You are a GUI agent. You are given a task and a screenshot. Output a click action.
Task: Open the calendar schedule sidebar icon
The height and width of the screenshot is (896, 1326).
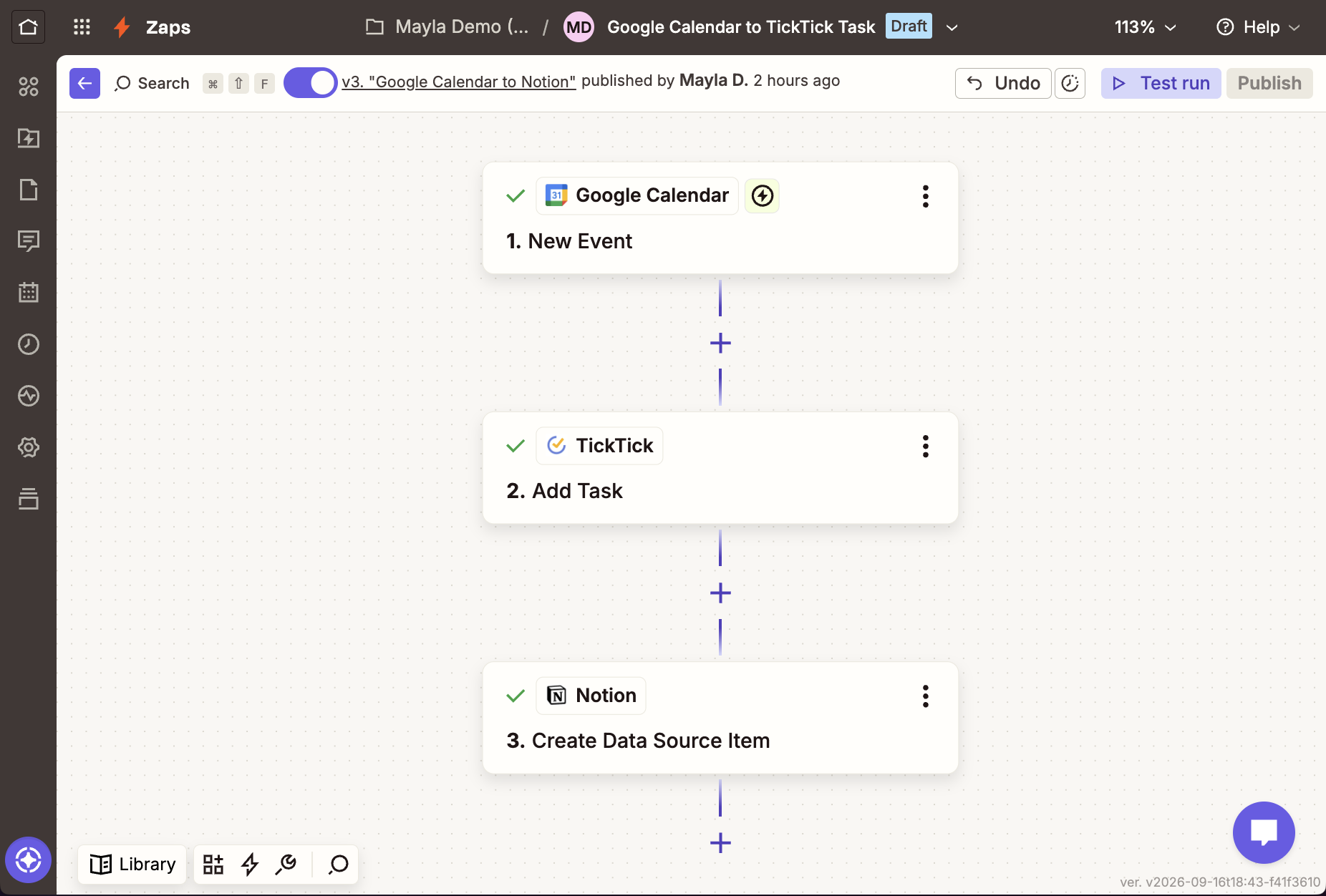click(28, 293)
